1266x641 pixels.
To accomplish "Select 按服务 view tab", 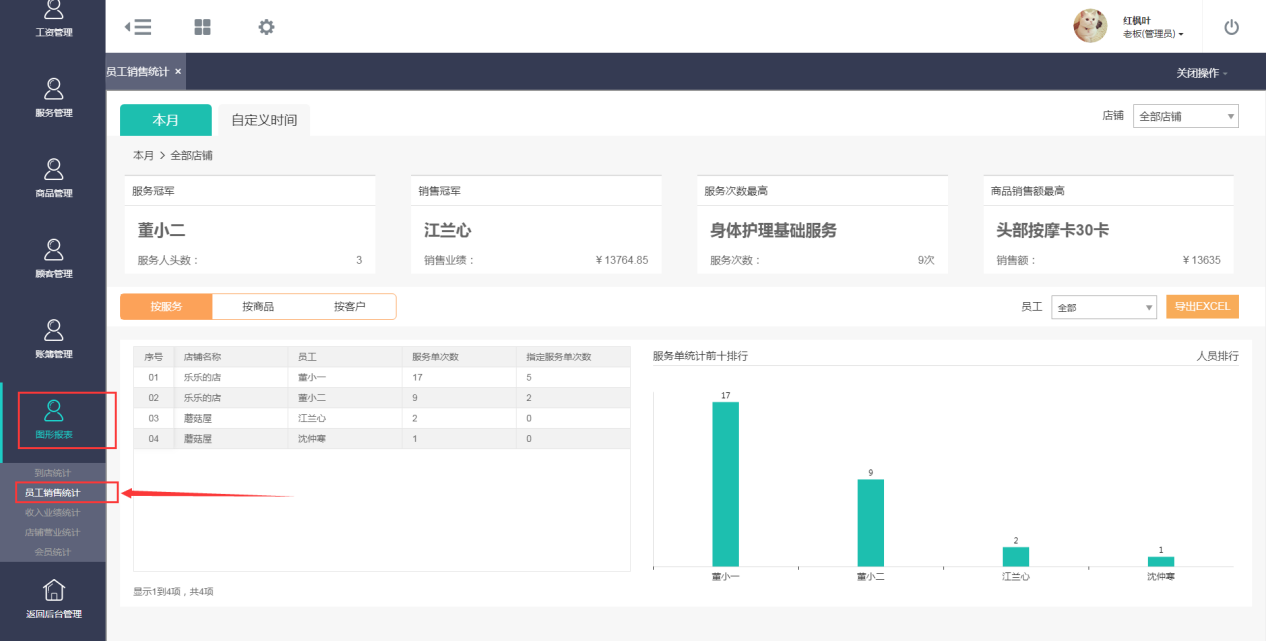I will (x=166, y=306).
